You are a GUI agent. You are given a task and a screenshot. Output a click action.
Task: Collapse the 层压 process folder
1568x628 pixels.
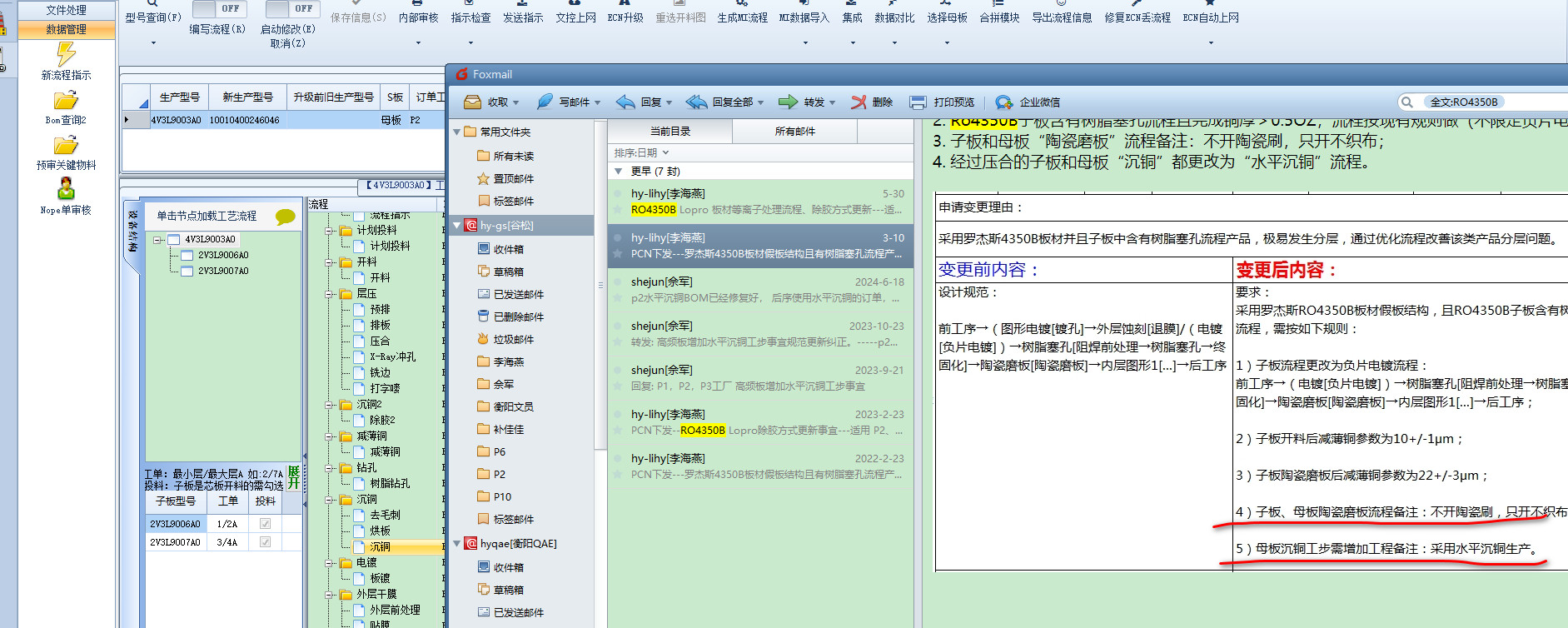click(331, 294)
